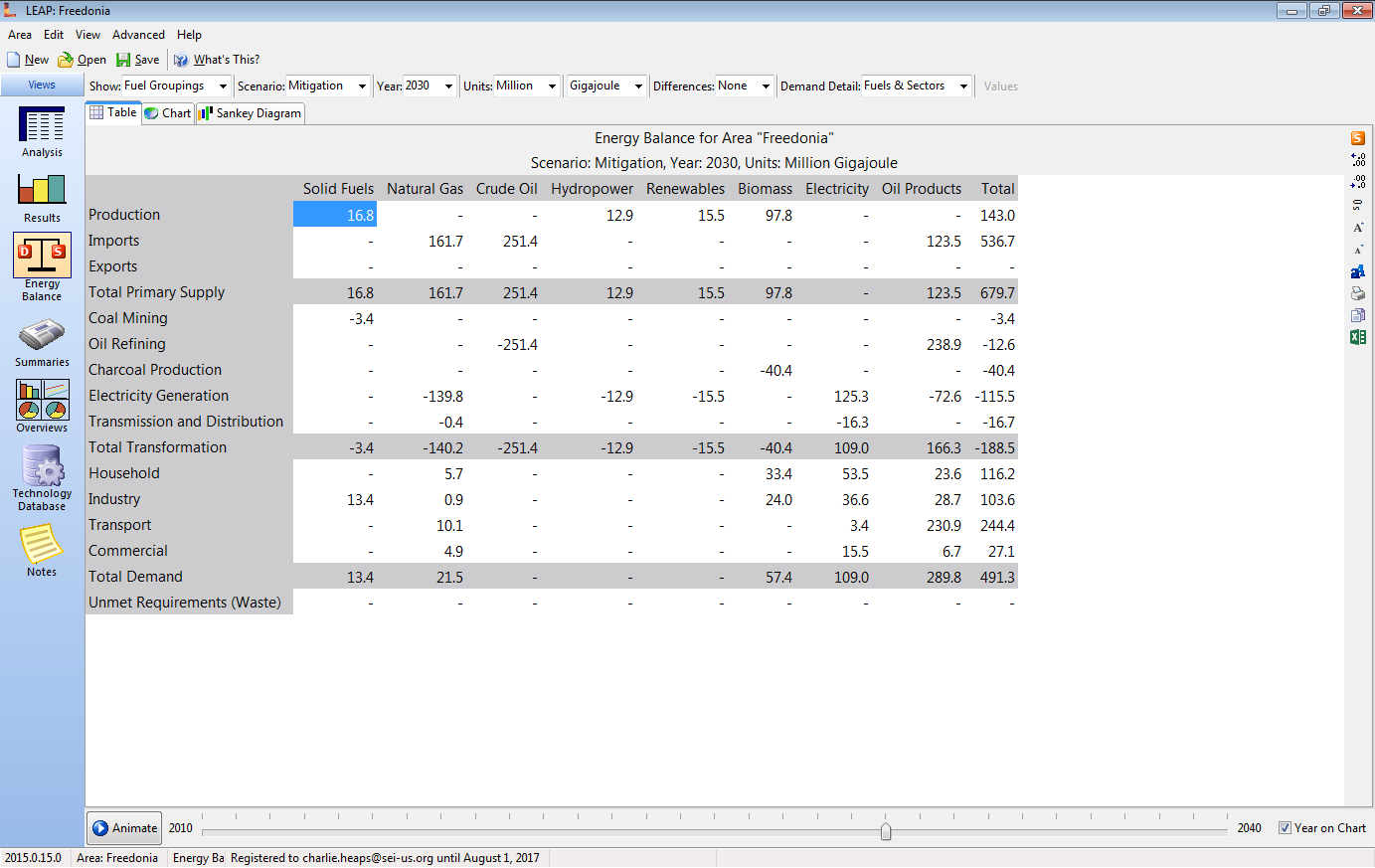This screenshot has width=1375, height=868.
Task: Print the energy balance table
Action: pyautogui.click(x=1358, y=293)
